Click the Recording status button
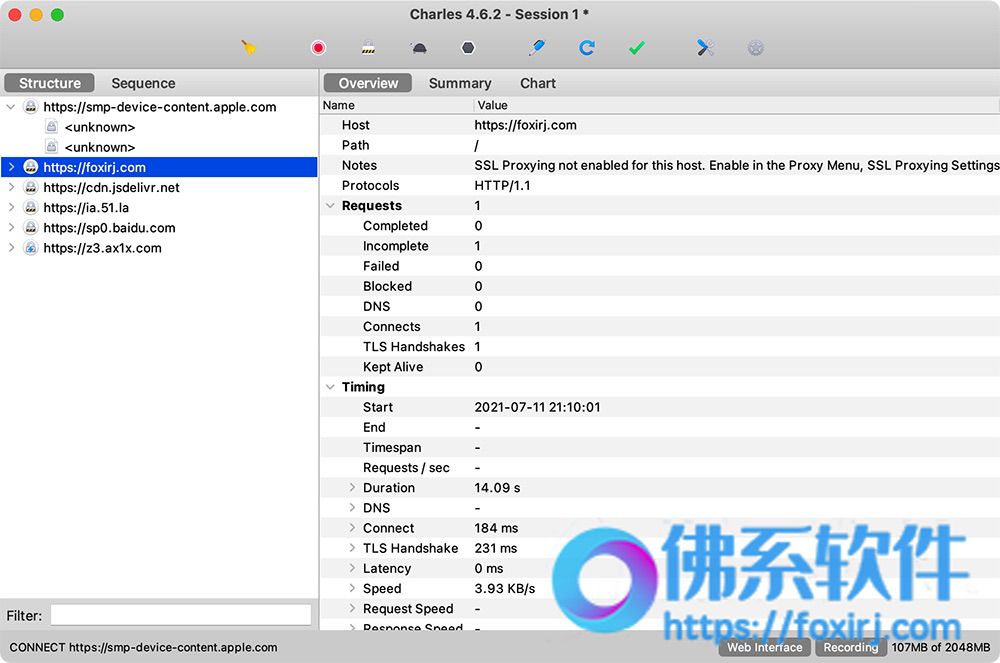 851,647
